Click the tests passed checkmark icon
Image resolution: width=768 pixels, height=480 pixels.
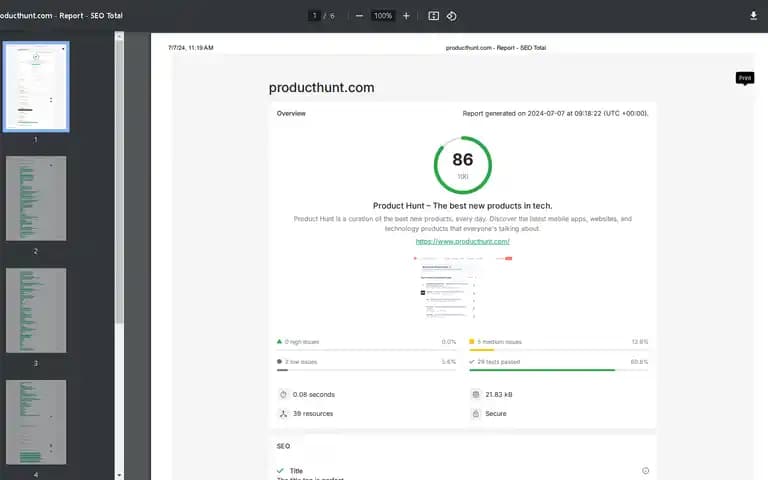[x=472, y=361]
